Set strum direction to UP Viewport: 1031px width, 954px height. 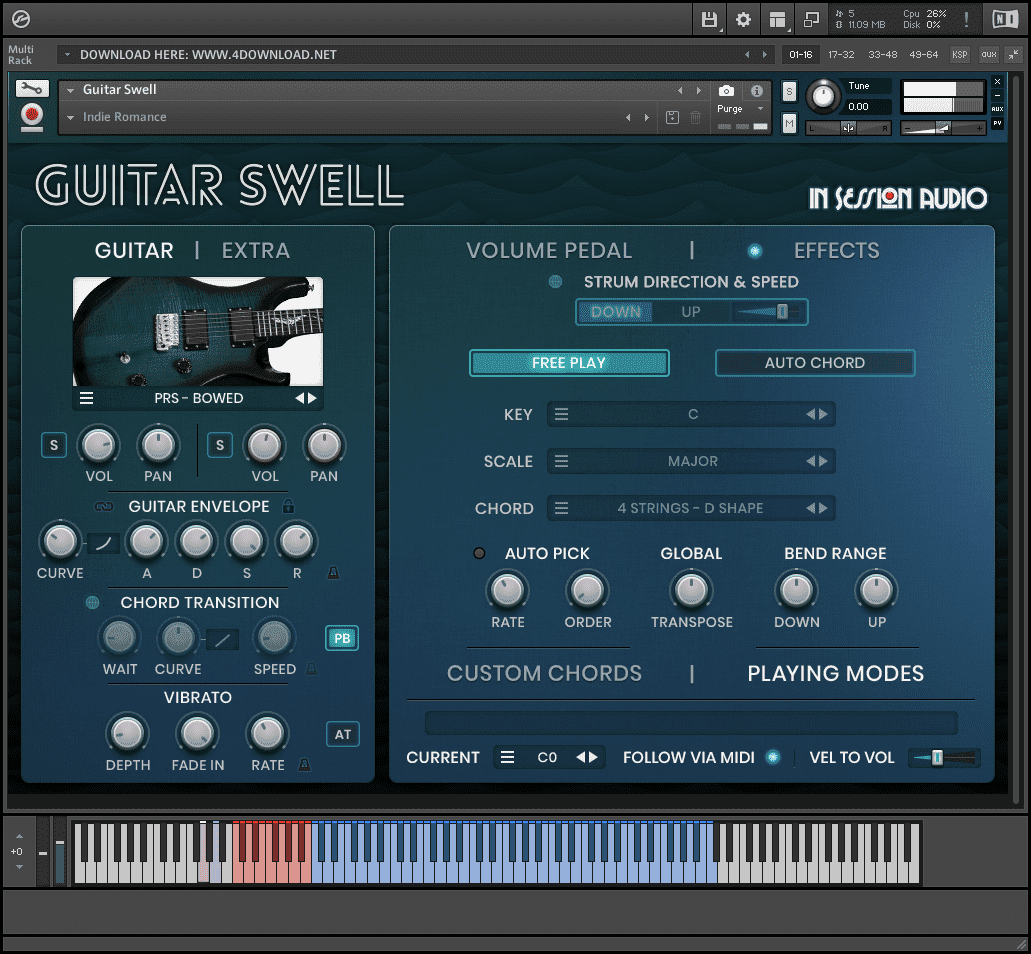[x=690, y=312]
